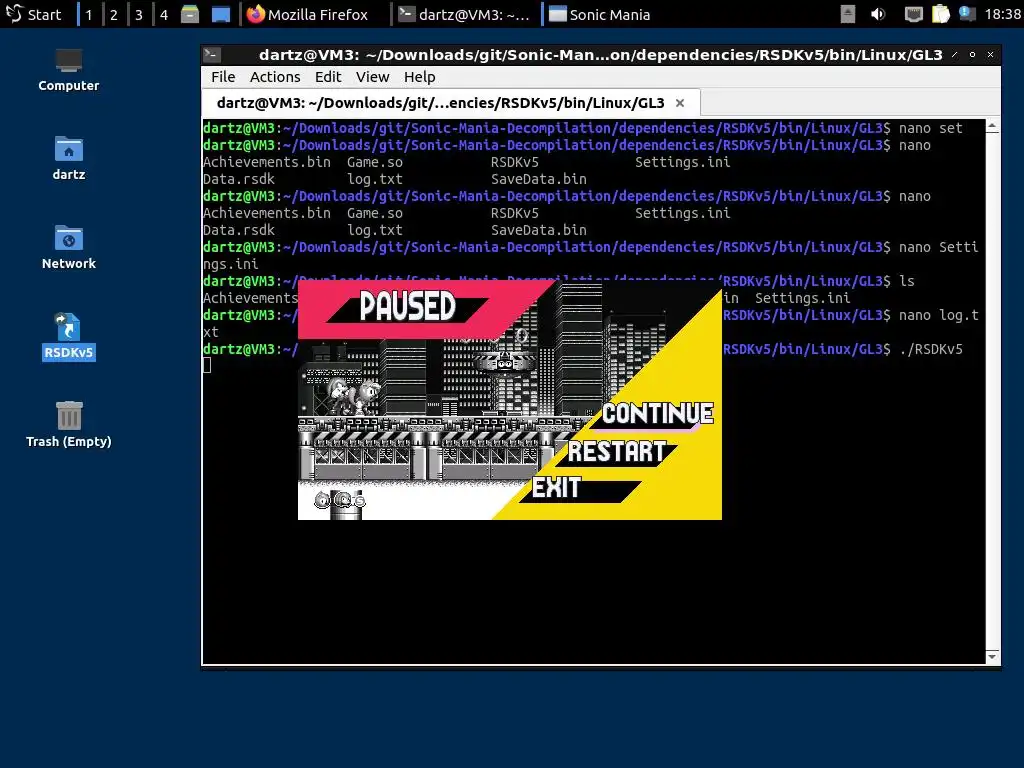This screenshot has height=768, width=1024.
Task: Open the Actions menu in terminal
Action: point(275,77)
